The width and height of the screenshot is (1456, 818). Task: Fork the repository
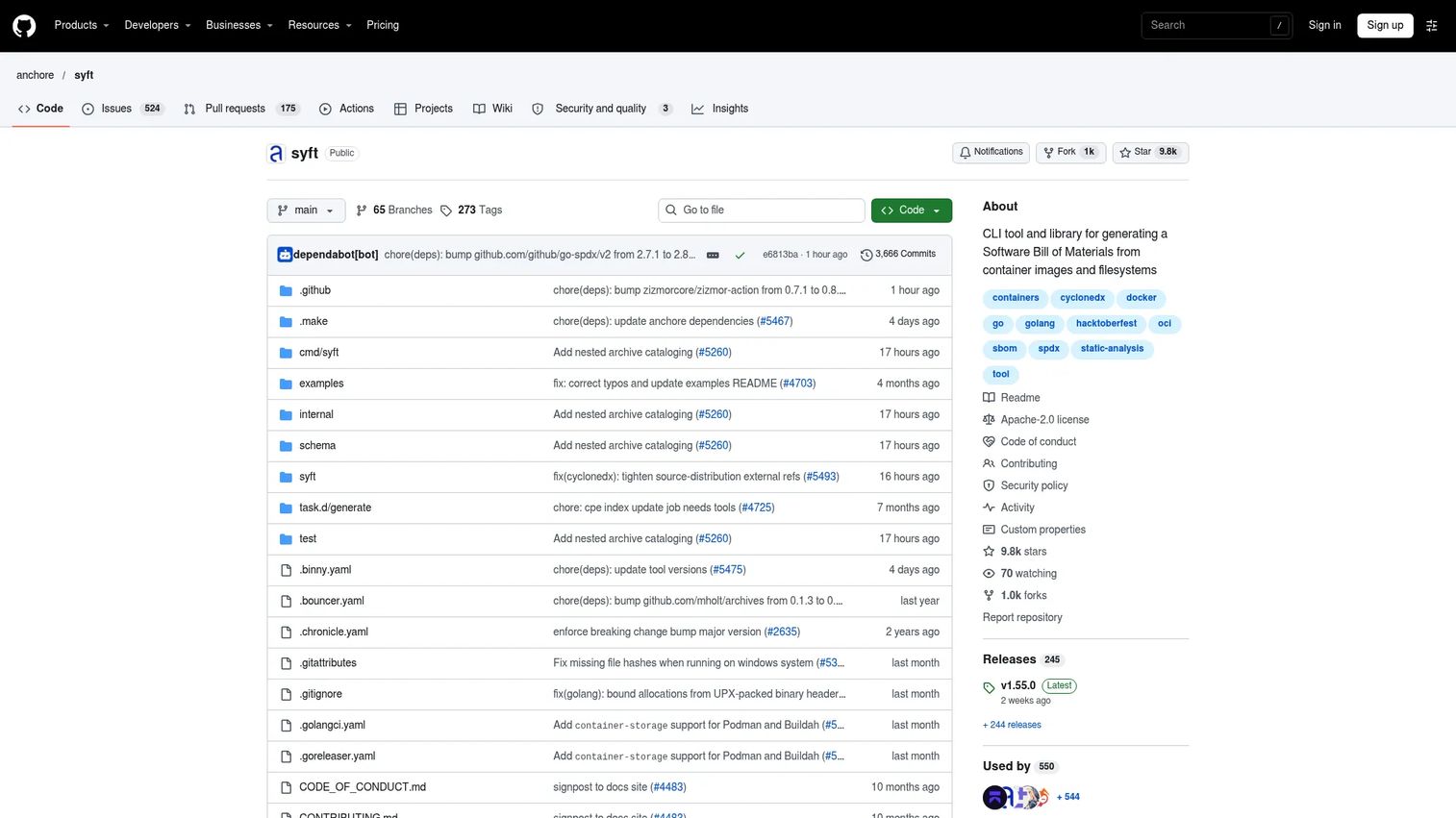pos(1071,152)
